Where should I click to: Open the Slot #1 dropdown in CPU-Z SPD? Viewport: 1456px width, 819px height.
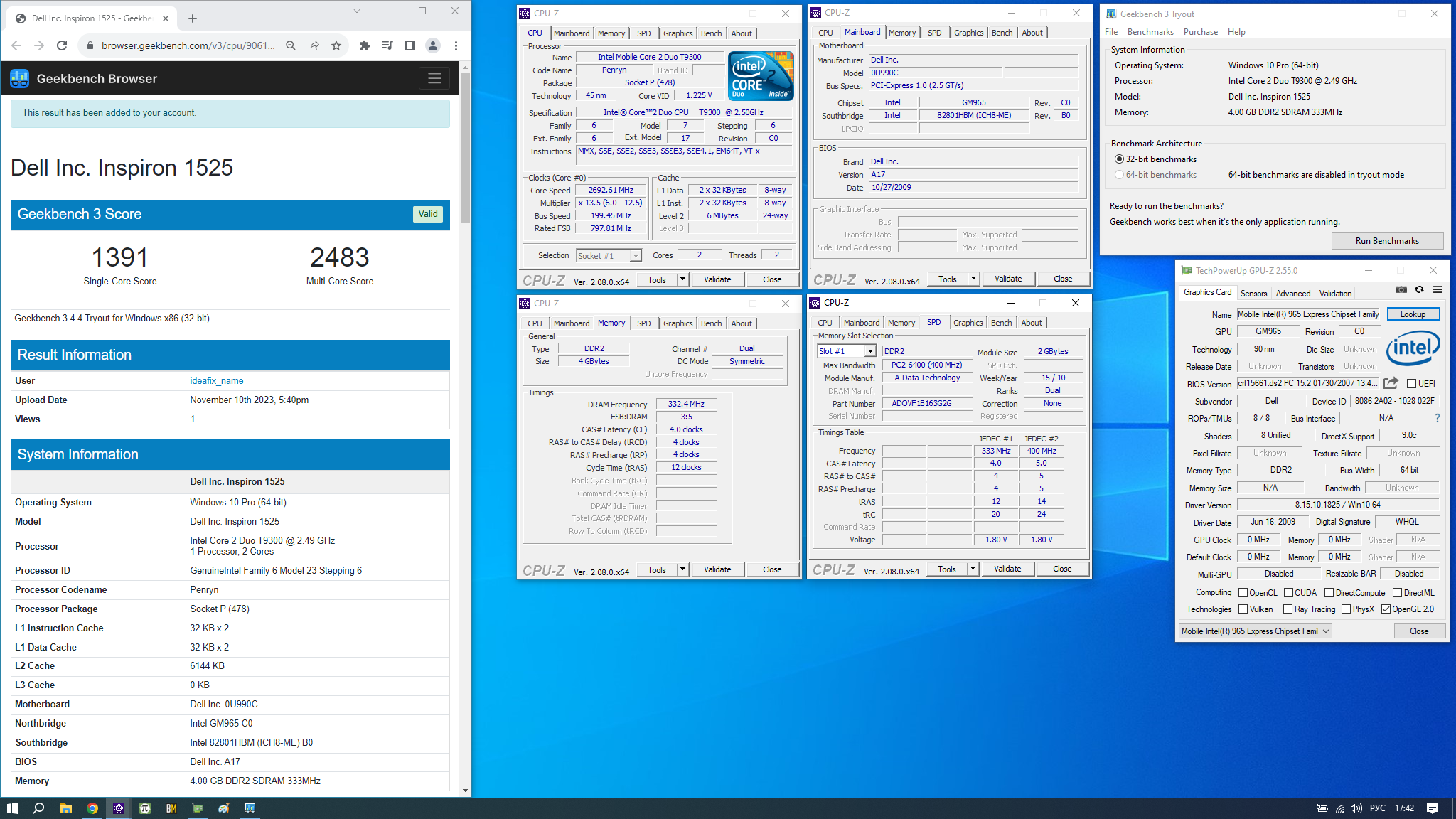point(869,351)
